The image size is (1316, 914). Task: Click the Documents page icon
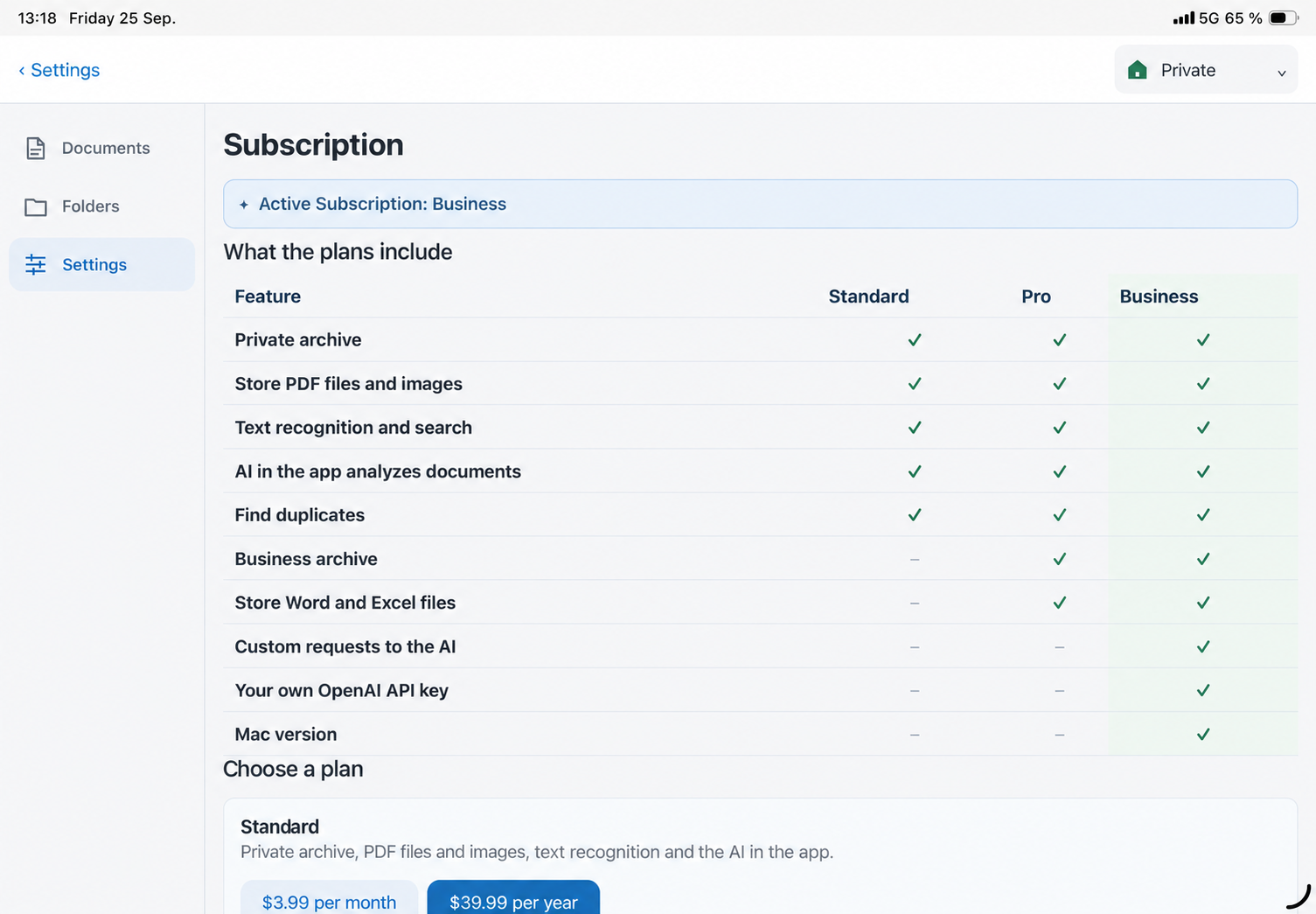pyautogui.click(x=35, y=149)
